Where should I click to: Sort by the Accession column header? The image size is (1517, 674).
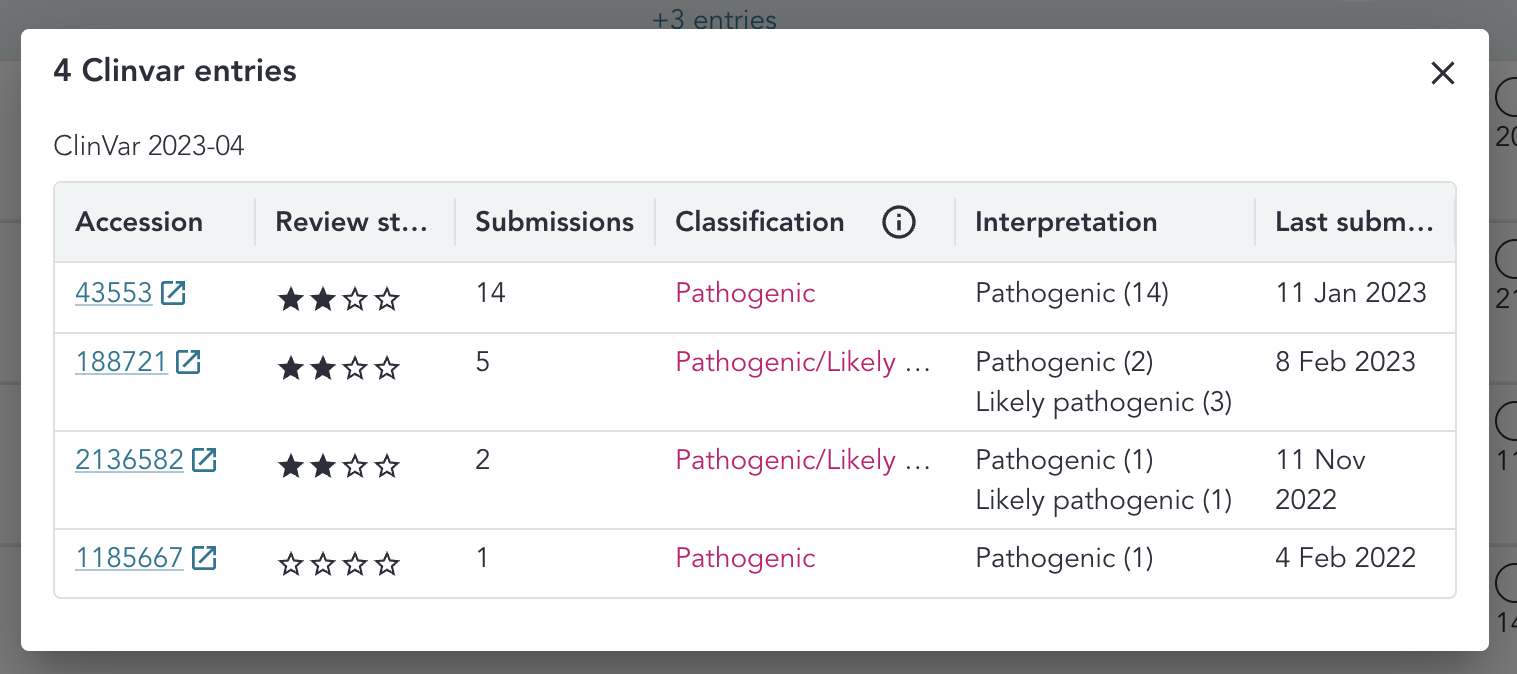[139, 222]
